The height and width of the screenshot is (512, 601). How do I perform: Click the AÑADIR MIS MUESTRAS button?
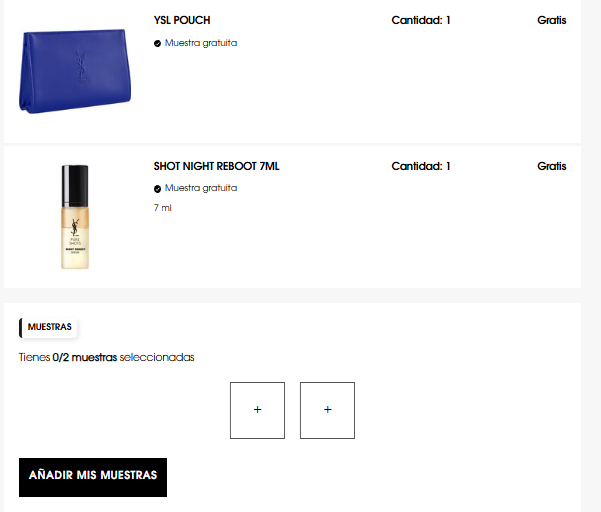[93, 477]
